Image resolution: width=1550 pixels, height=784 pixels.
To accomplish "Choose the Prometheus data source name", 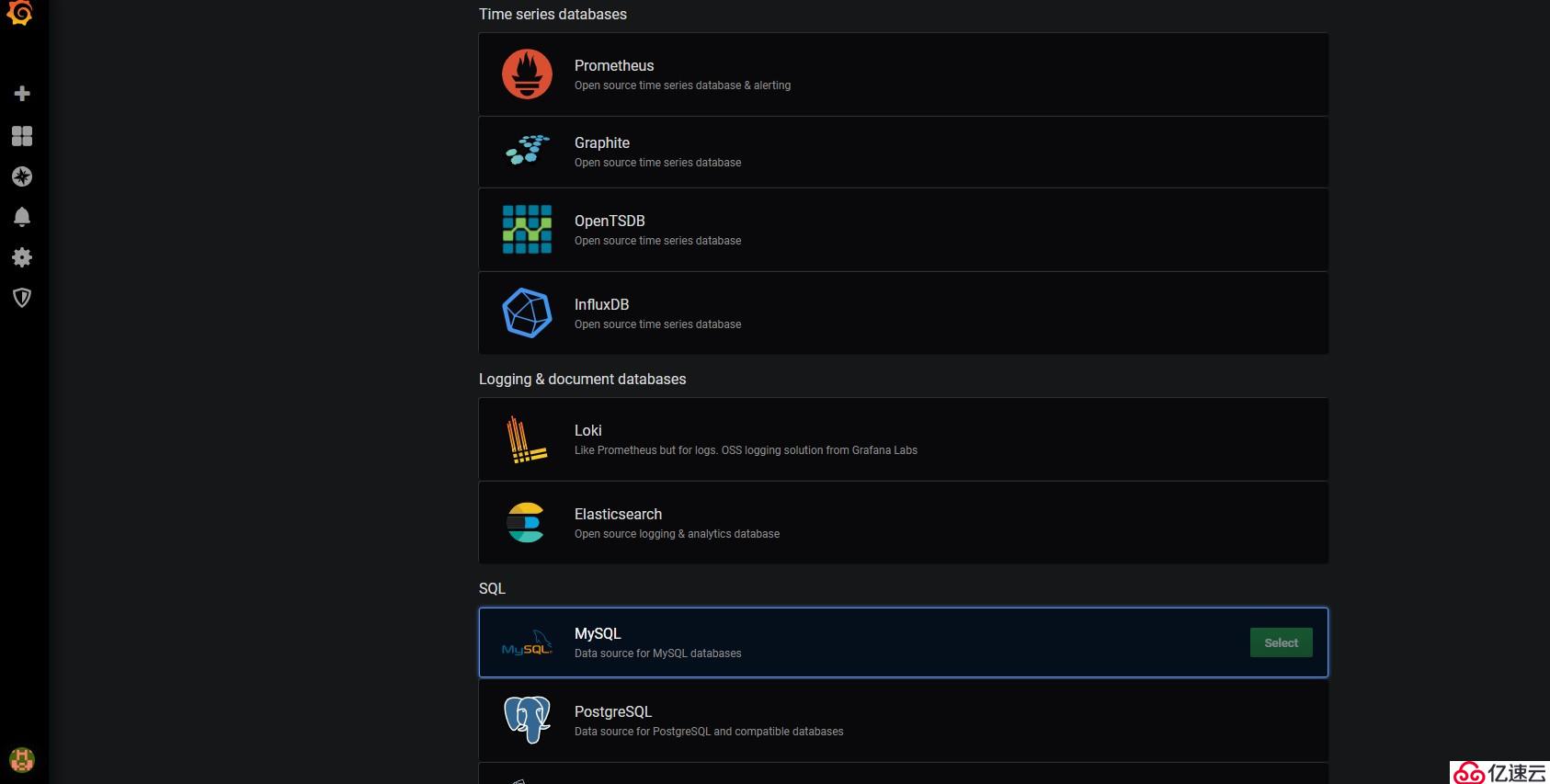I will pyautogui.click(x=614, y=65).
